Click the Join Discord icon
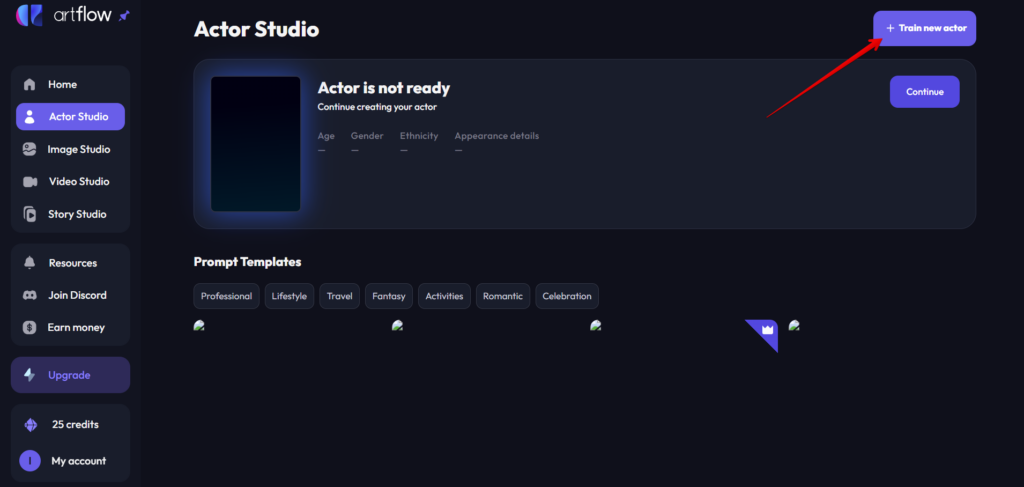Viewport: 1024px width, 487px height. pyautogui.click(x=29, y=295)
